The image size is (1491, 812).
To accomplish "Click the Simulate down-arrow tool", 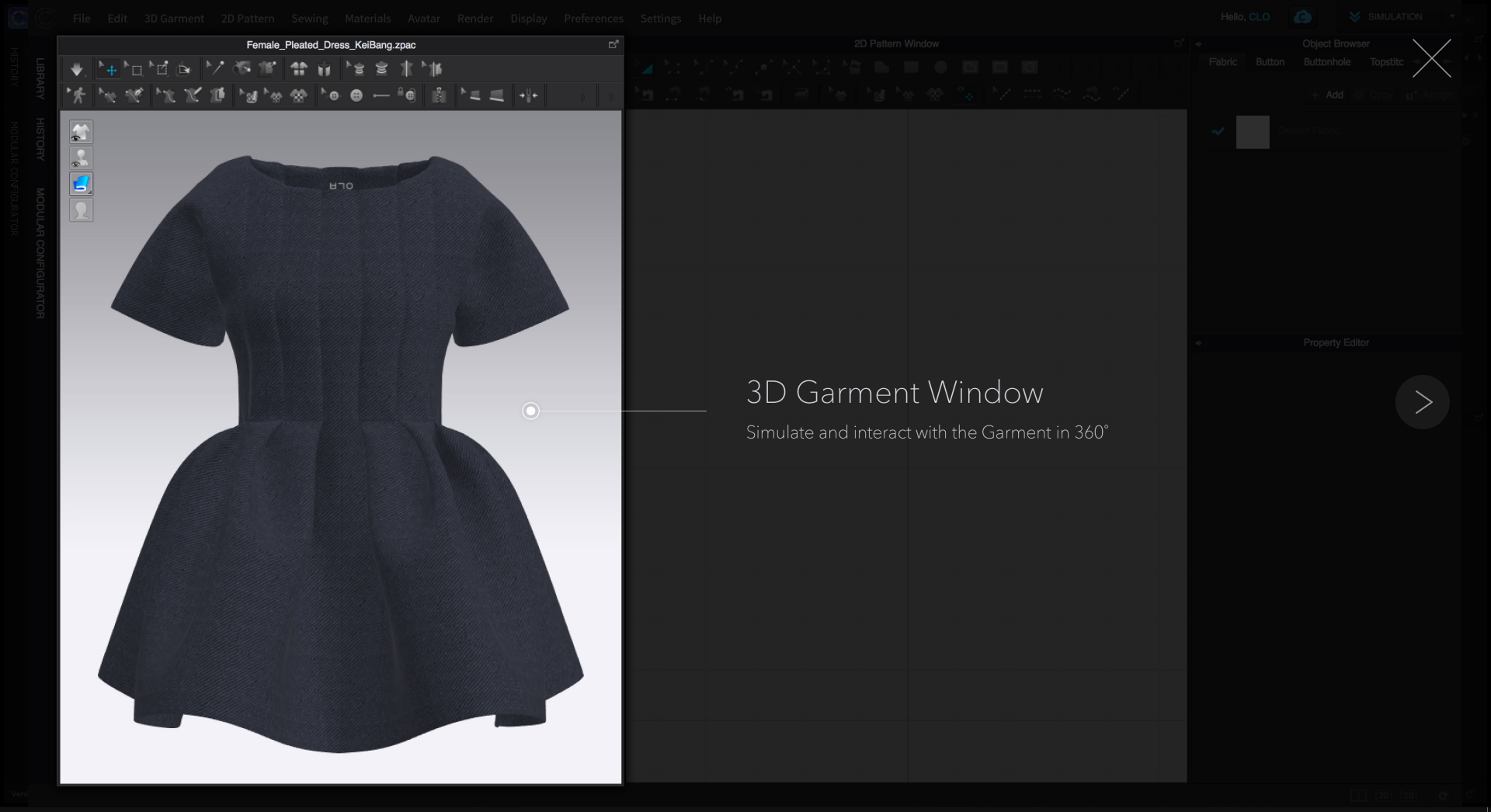I will 76,69.
